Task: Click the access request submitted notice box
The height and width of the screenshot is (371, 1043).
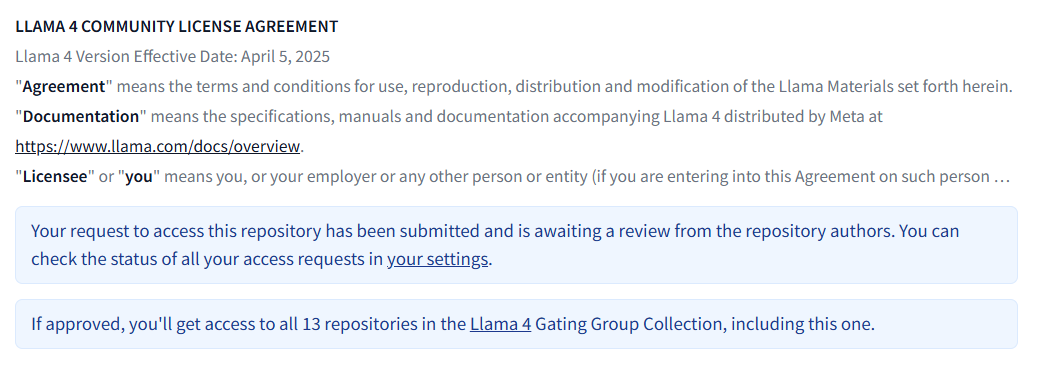Action: point(516,245)
